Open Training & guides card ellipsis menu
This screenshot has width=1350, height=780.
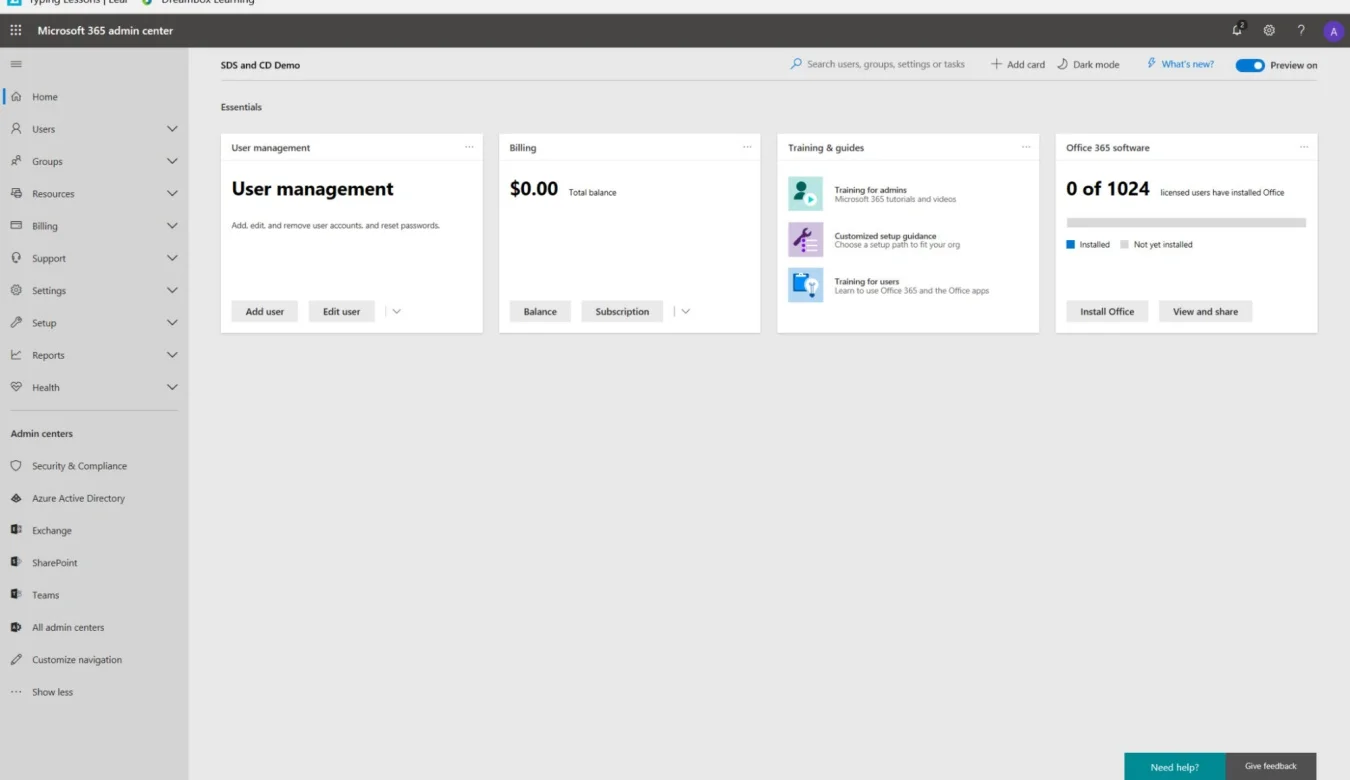click(x=1025, y=147)
